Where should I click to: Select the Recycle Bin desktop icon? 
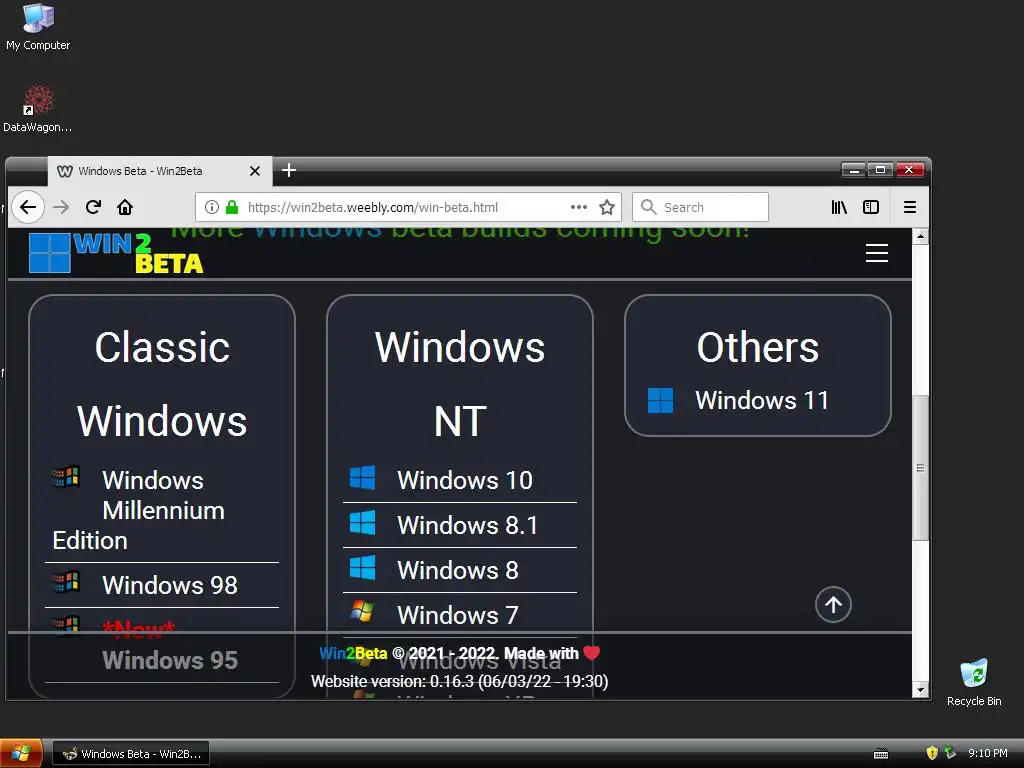point(974,683)
